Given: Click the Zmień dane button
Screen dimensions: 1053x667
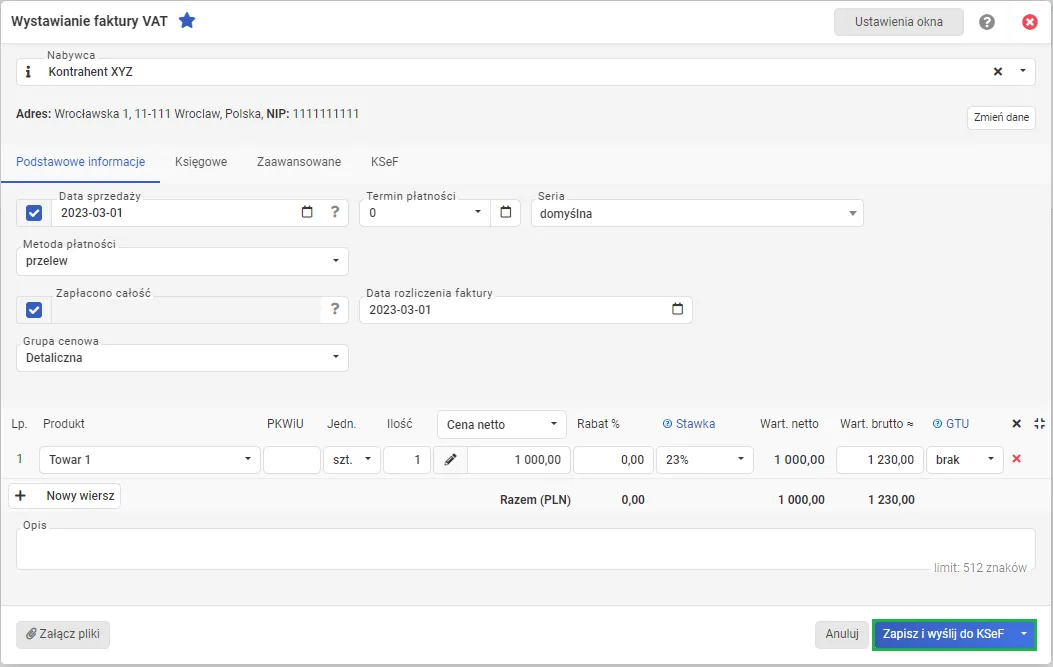Looking at the screenshot, I should (x=1001, y=117).
